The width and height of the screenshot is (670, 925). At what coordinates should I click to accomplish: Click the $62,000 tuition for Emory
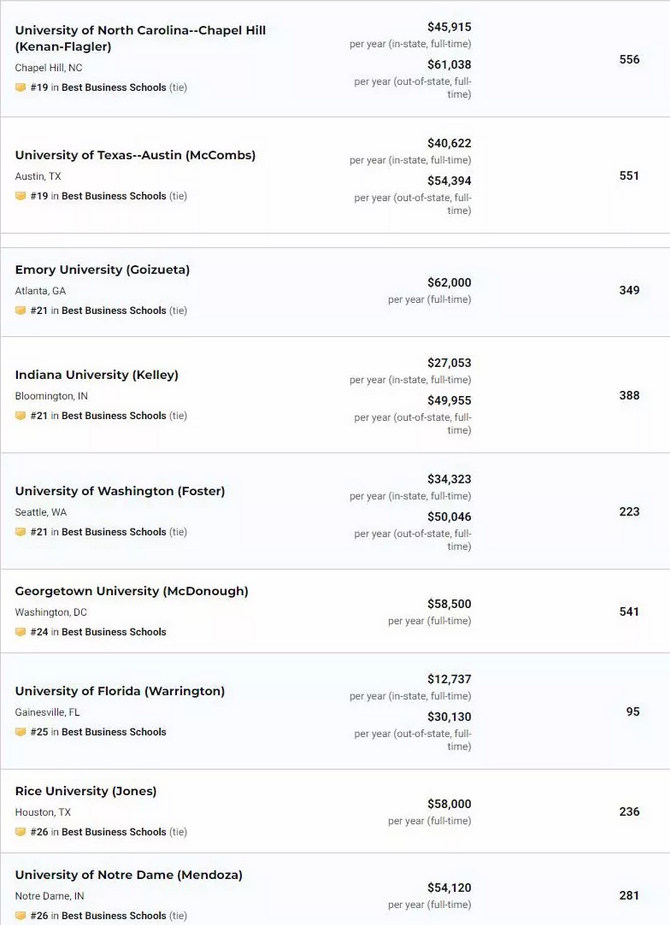pos(449,283)
